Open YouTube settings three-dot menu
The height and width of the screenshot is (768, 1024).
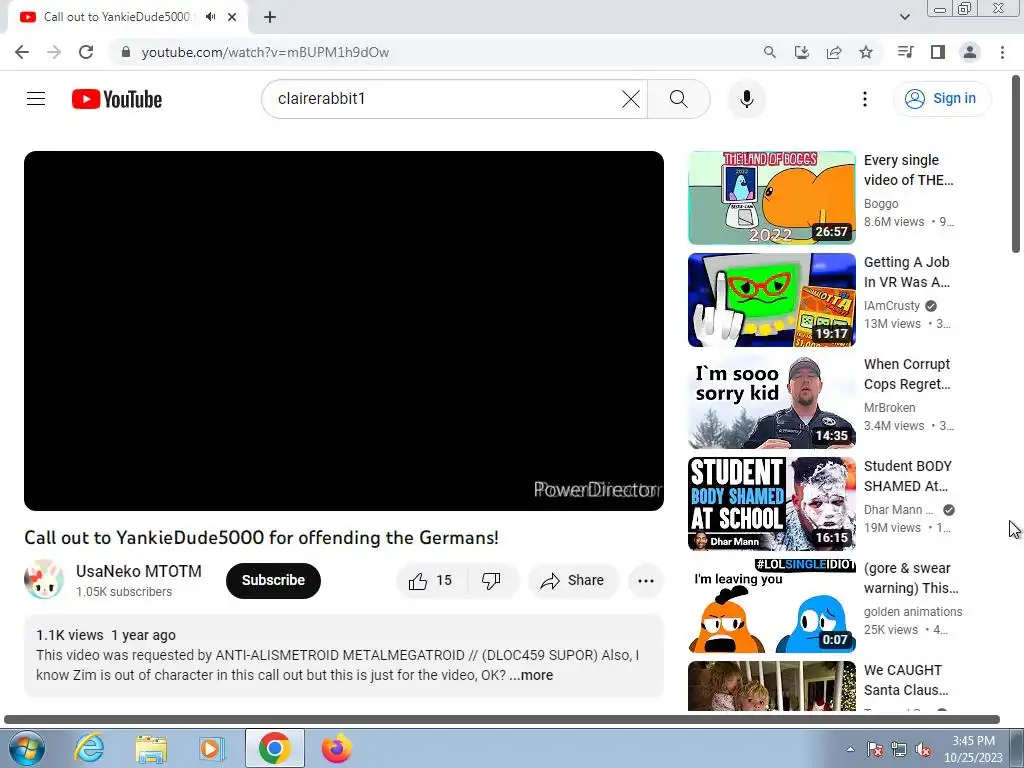pyautogui.click(x=865, y=99)
